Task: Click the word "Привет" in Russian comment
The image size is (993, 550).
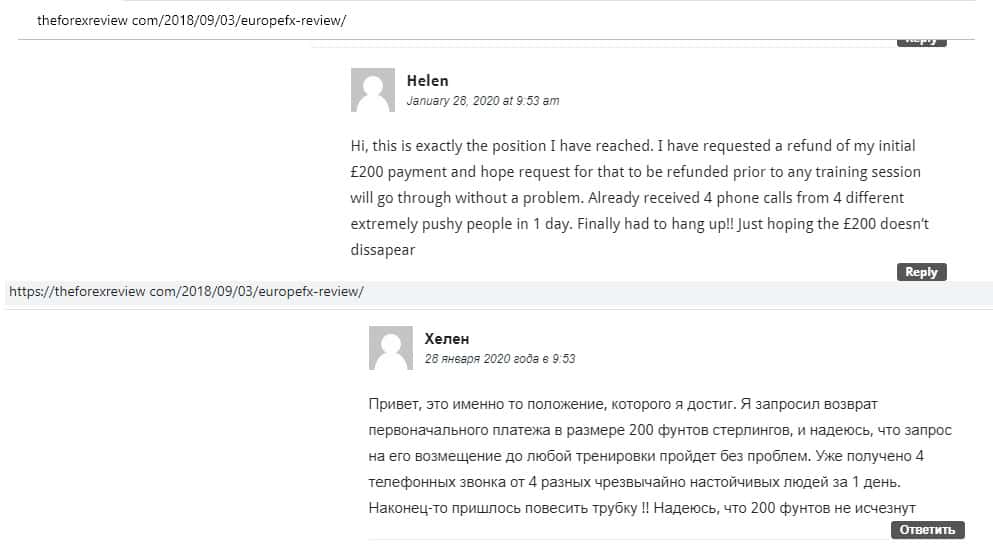Action: tap(391, 403)
